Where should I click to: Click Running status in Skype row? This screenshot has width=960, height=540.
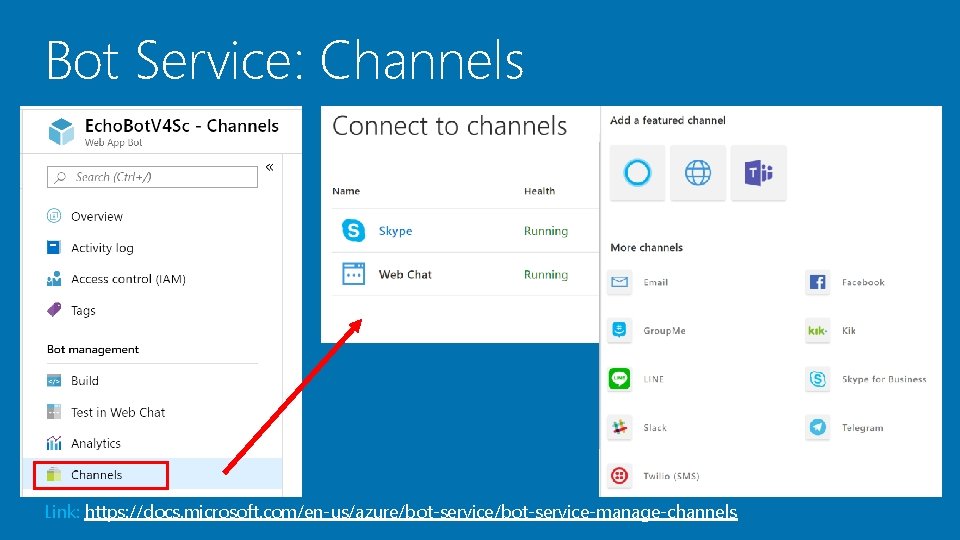coord(546,231)
